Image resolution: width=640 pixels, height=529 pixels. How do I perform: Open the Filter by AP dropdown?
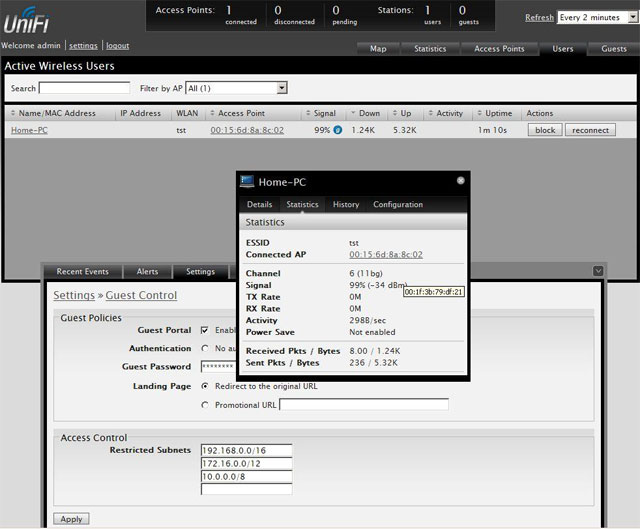(x=236, y=88)
